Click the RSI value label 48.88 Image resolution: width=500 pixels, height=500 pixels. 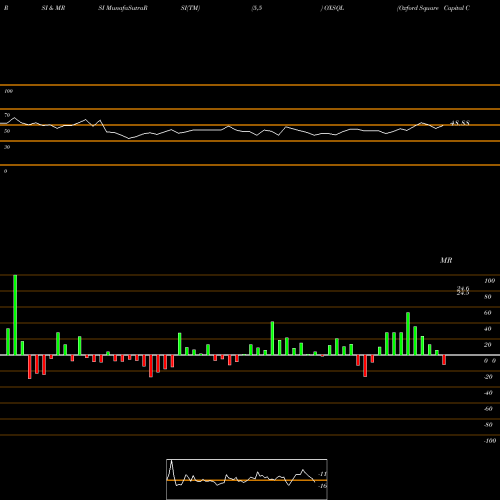(x=460, y=123)
